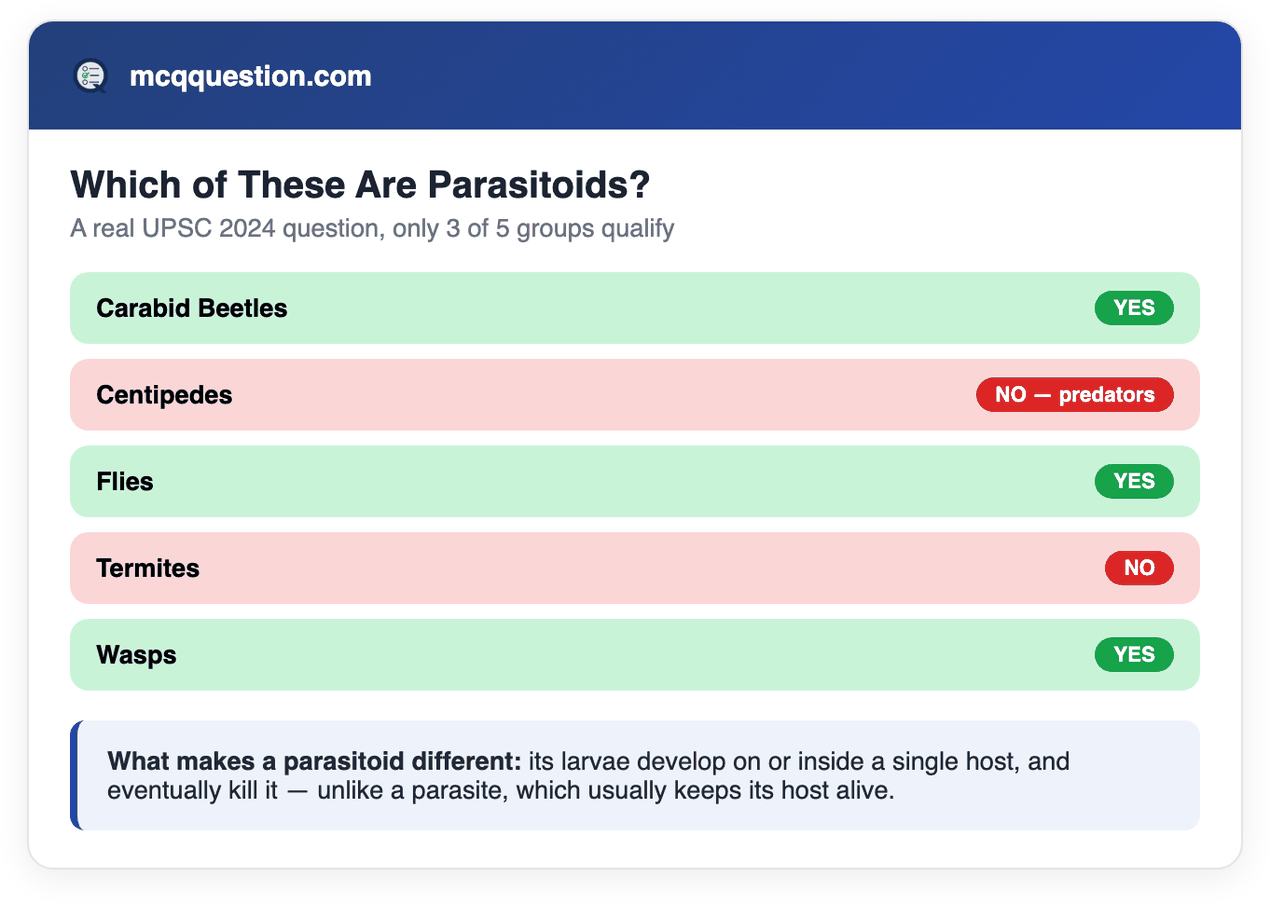Click the UPSC 2024 question subtitle
This screenshot has height=904, width=1270.
[x=372, y=229]
